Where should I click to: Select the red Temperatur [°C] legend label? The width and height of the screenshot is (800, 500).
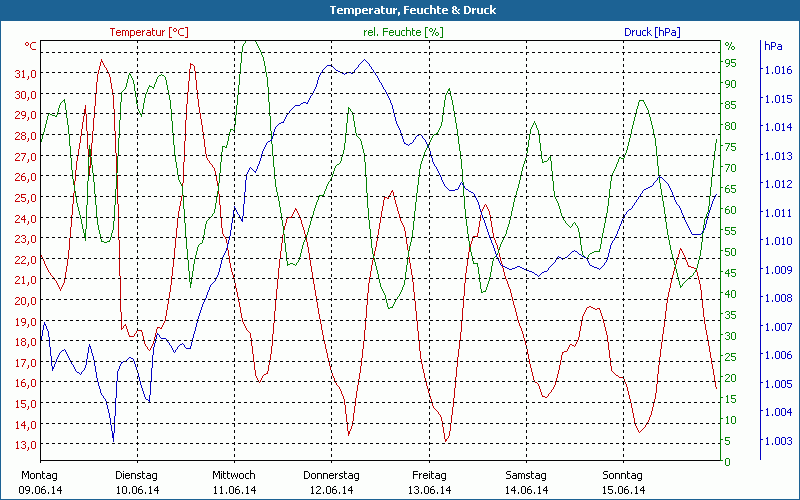click(149, 32)
